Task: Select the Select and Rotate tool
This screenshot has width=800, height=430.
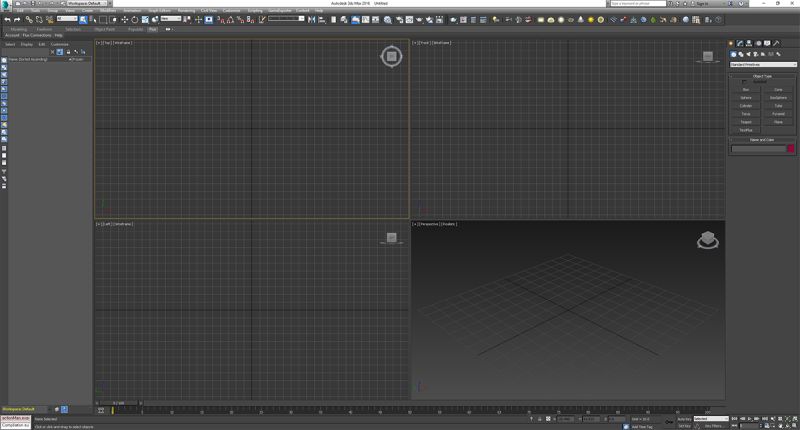Action: pos(135,20)
